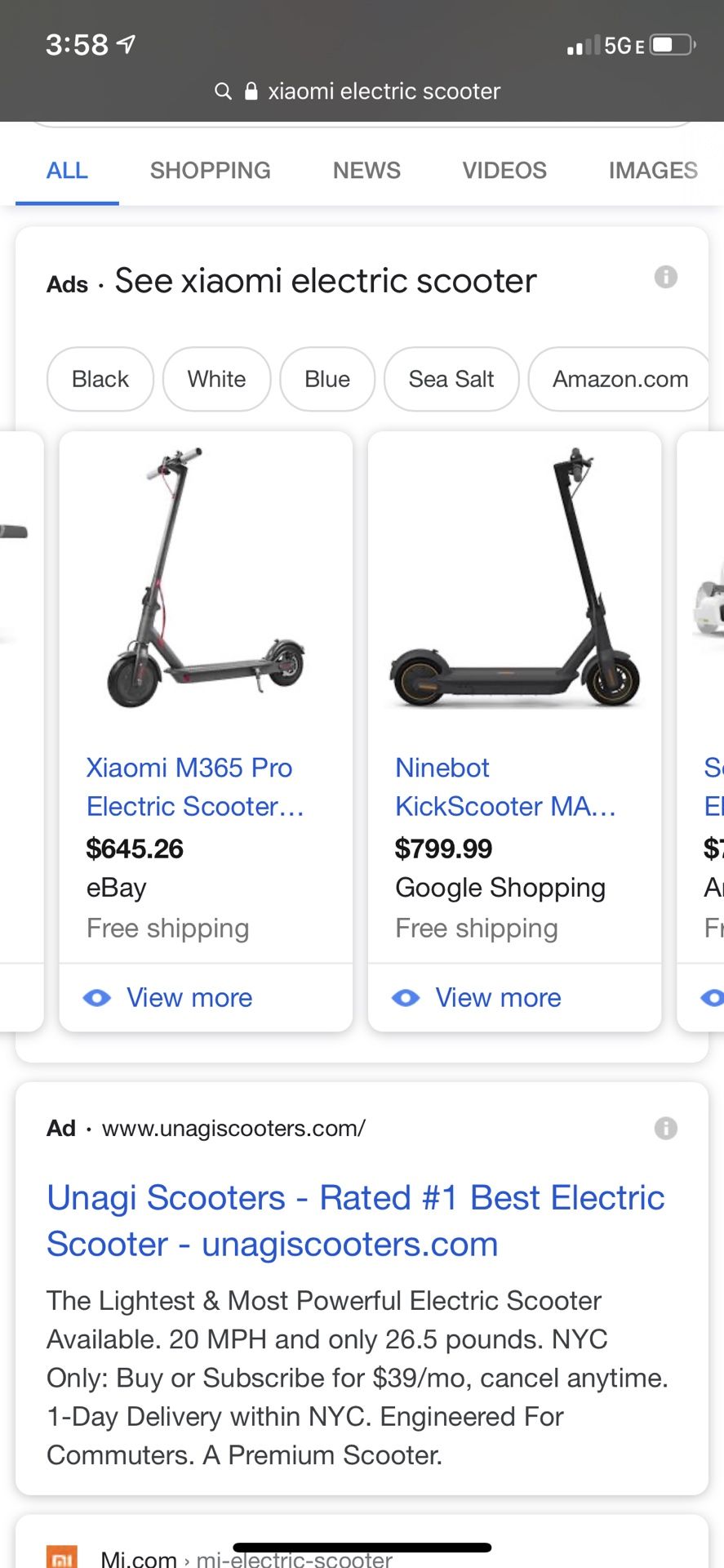Open info icon for shopping ads section

(x=666, y=277)
